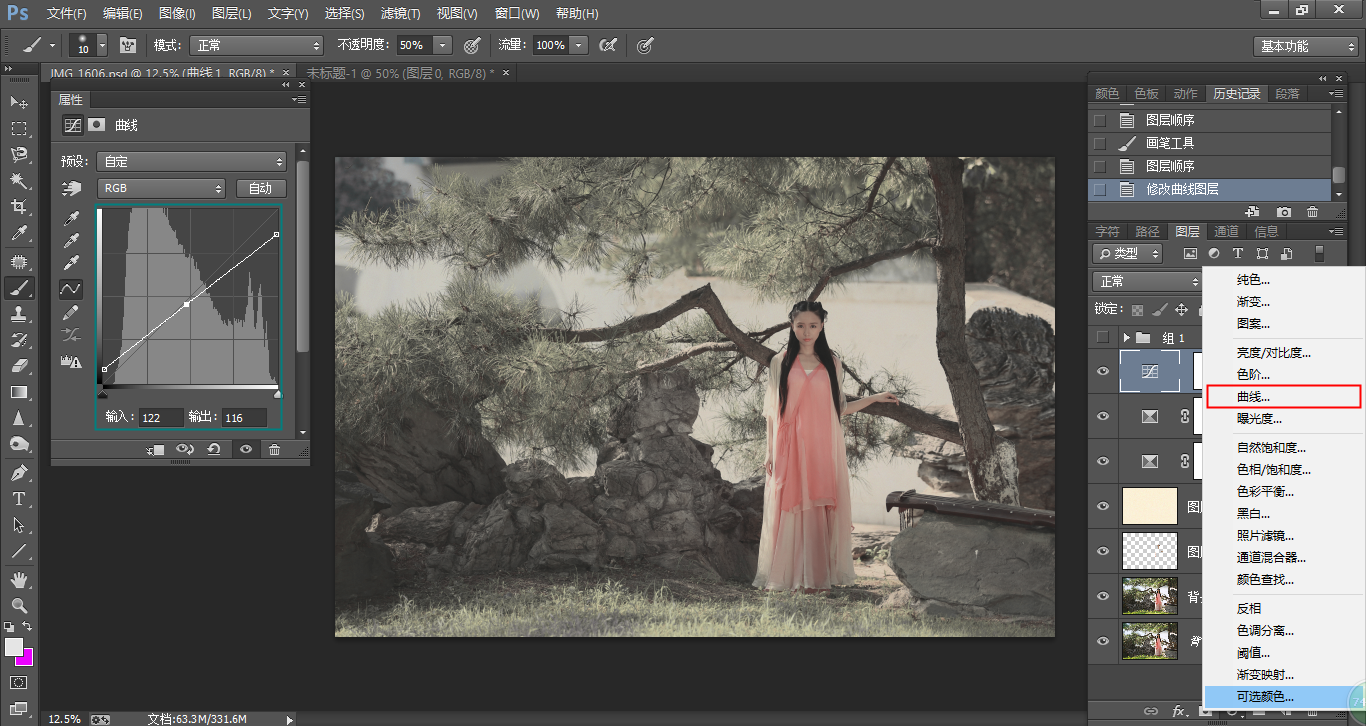Open the layer blend mode 正常 dropdown
Image resolution: width=1366 pixels, height=726 pixels.
pos(1146,281)
